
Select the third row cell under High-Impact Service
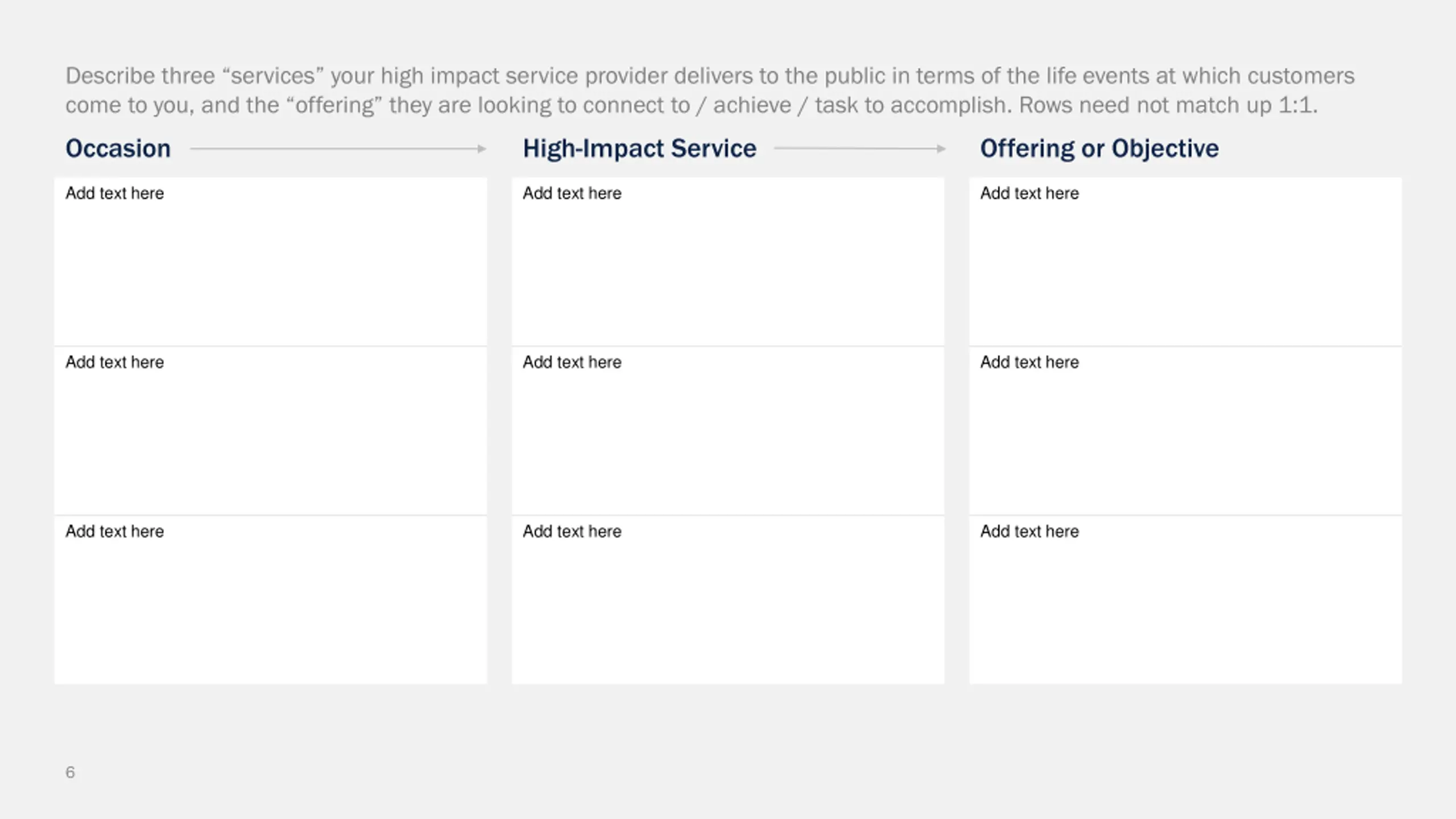728,599
